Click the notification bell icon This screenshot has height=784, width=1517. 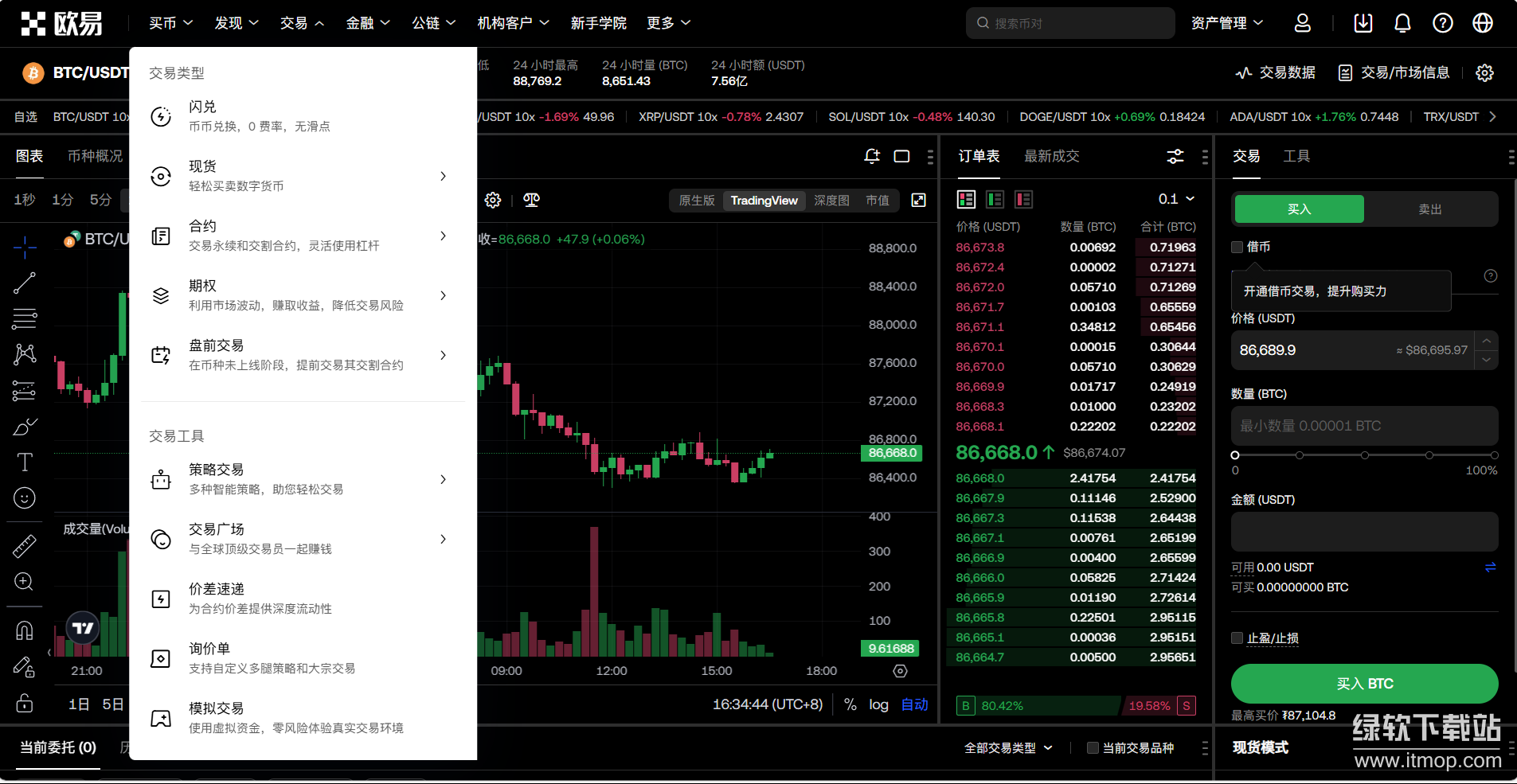click(x=1402, y=23)
